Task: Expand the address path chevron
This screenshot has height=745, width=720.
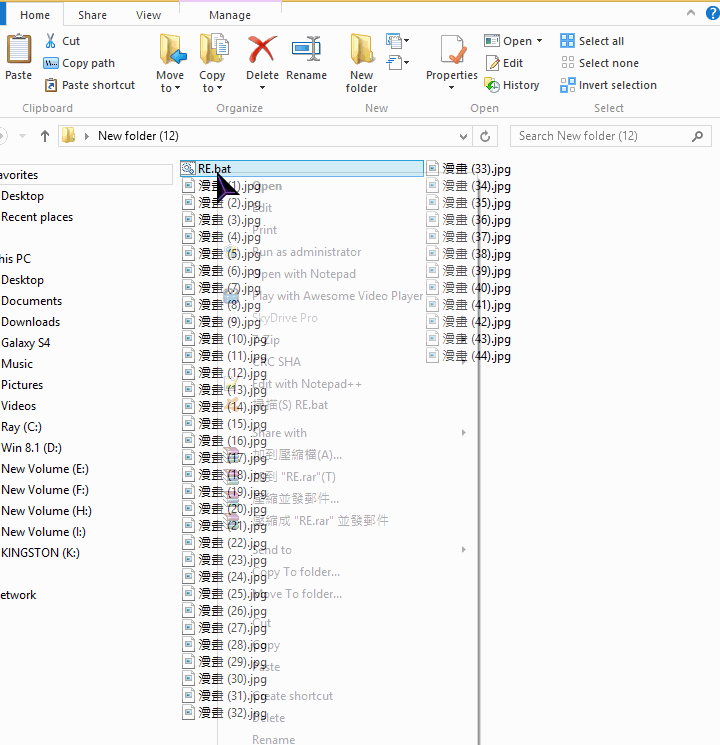Action: click(x=86, y=136)
